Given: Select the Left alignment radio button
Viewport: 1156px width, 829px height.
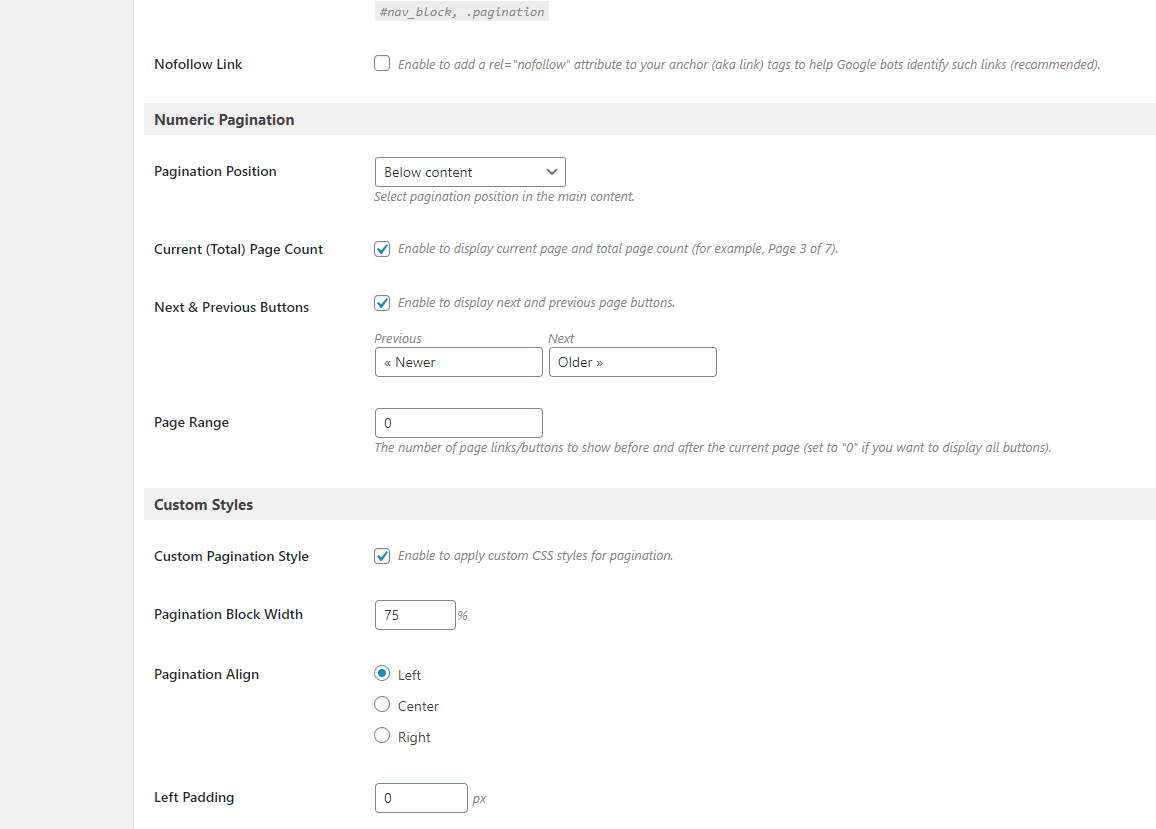Looking at the screenshot, I should click(382, 673).
